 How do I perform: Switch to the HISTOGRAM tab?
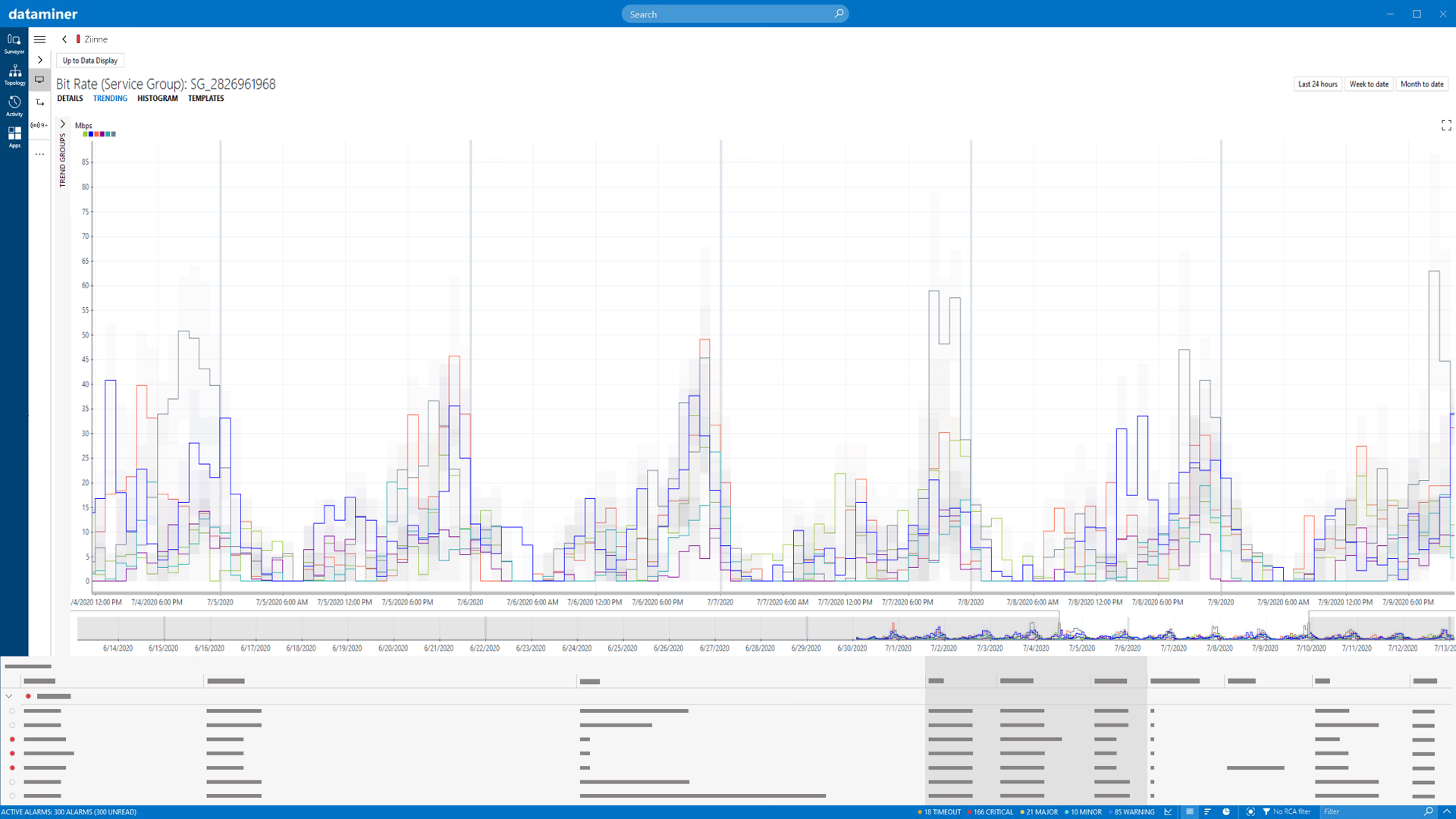(157, 99)
